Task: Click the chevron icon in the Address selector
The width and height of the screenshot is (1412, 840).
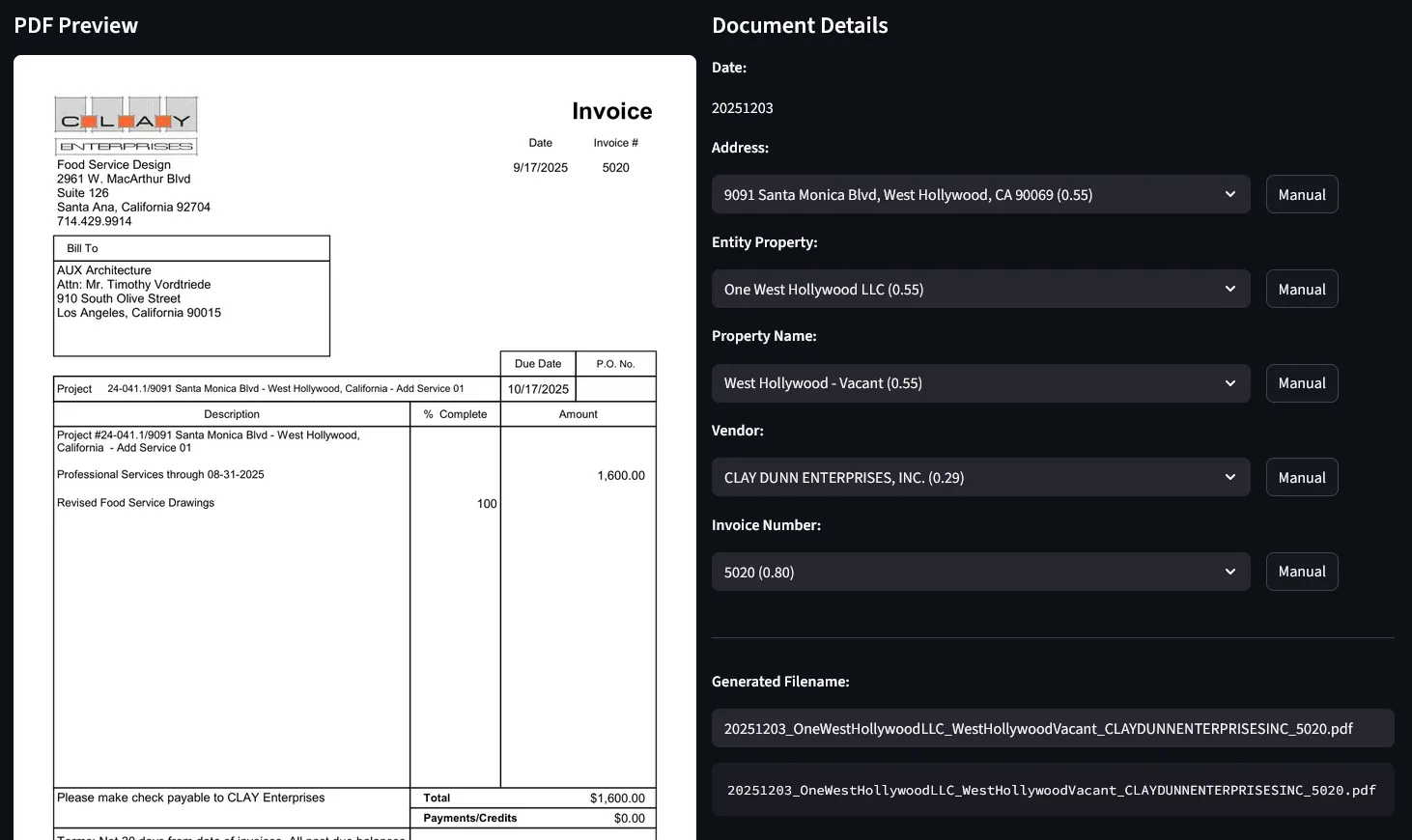Action: [1229, 194]
